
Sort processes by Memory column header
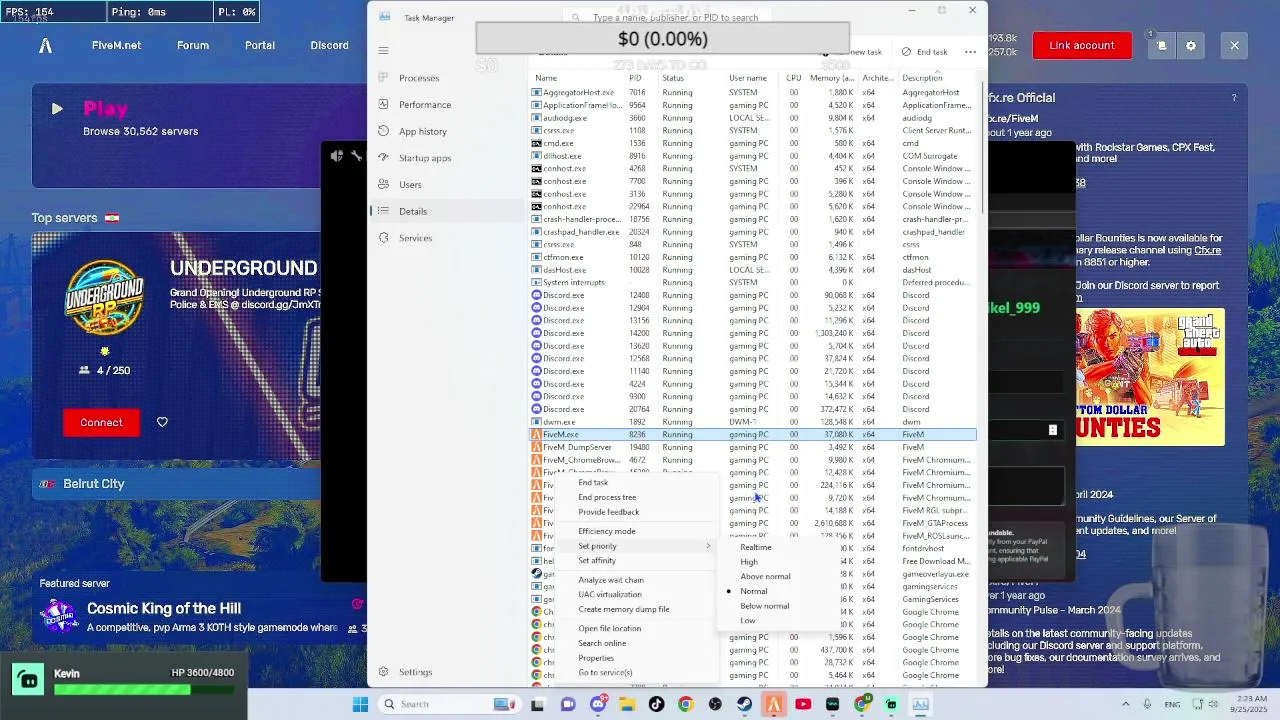(x=832, y=78)
